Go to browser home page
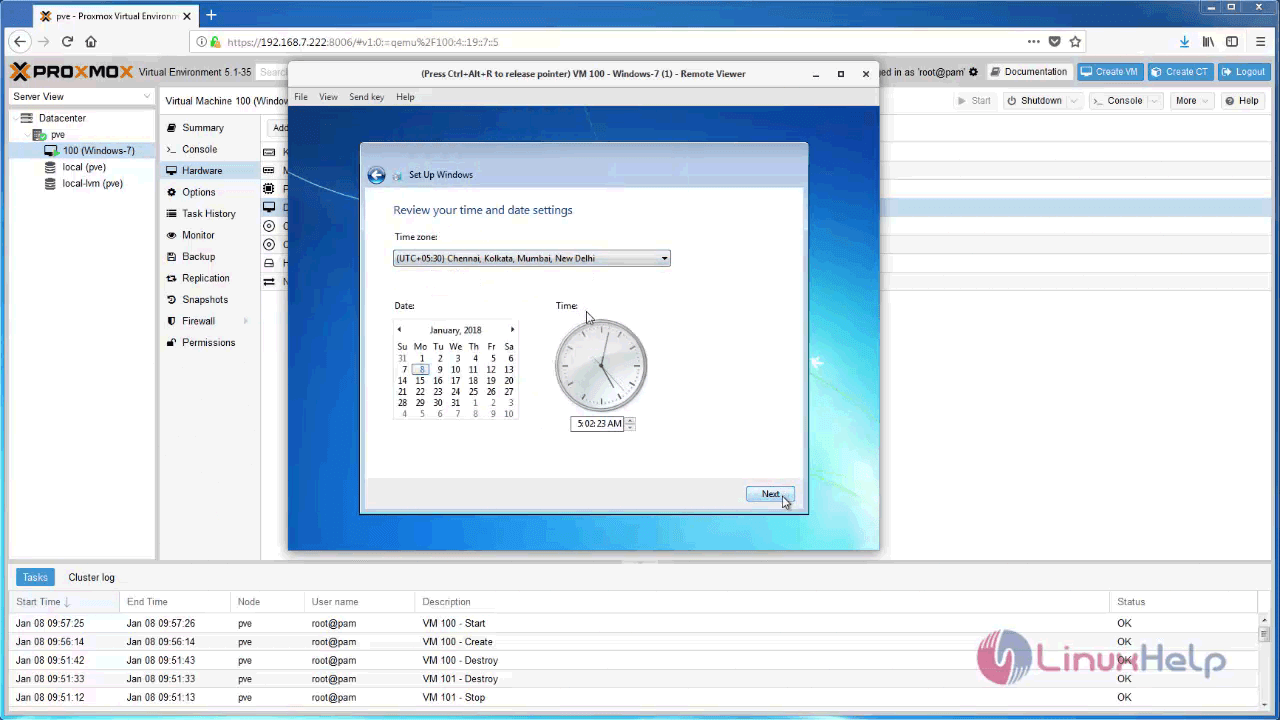The width and height of the screenshot is (1280, 720). click(x=91, y=42)
